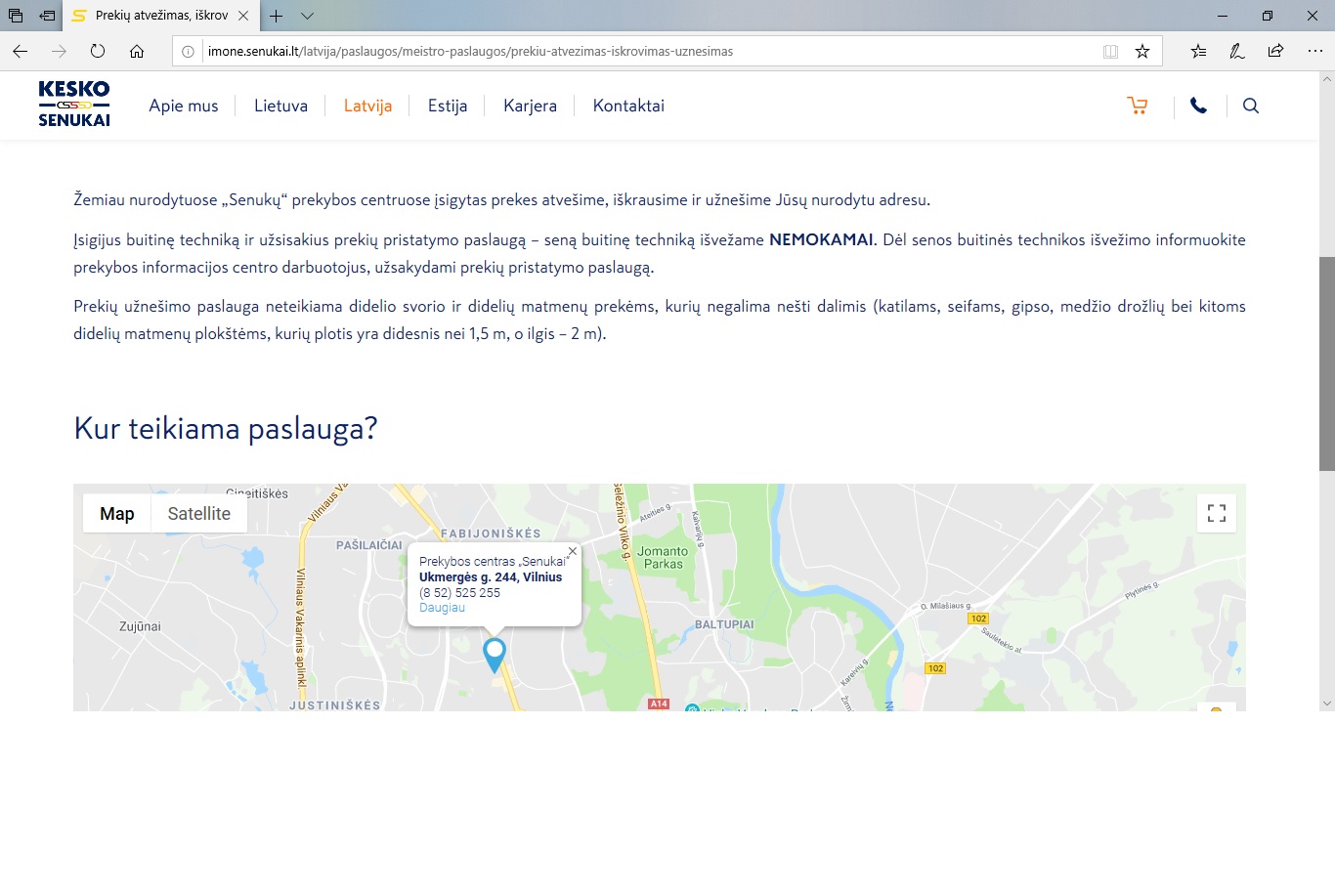The image size is (1335, 896).
Task: Click the Kesko Senukai logo
Action: click(74, 104)
